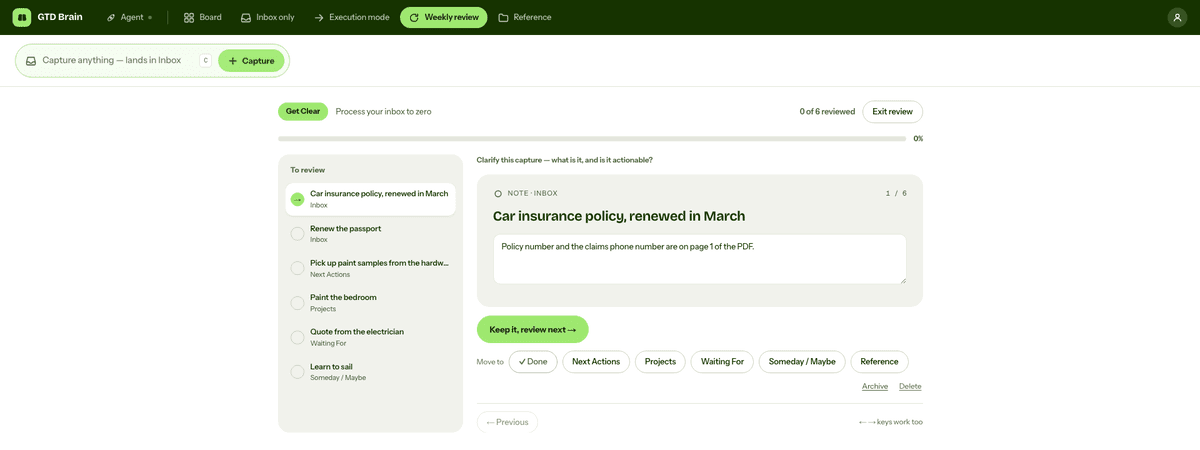This screenshot has width=1200, height=450.
Task: Click the 1 / 6 counter text
Action: coord(896,193)
